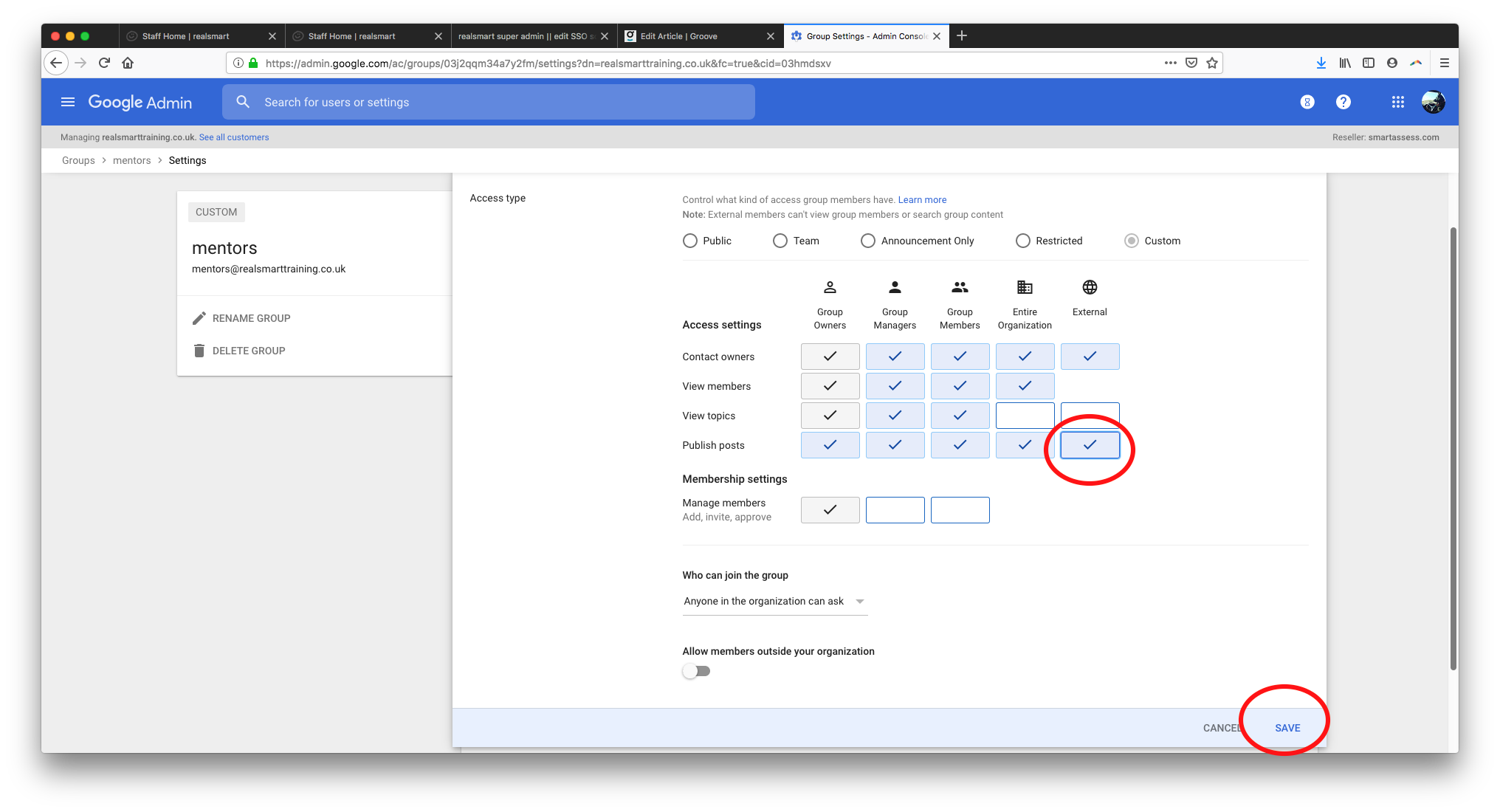Click the browser home icon

(128, 63)
